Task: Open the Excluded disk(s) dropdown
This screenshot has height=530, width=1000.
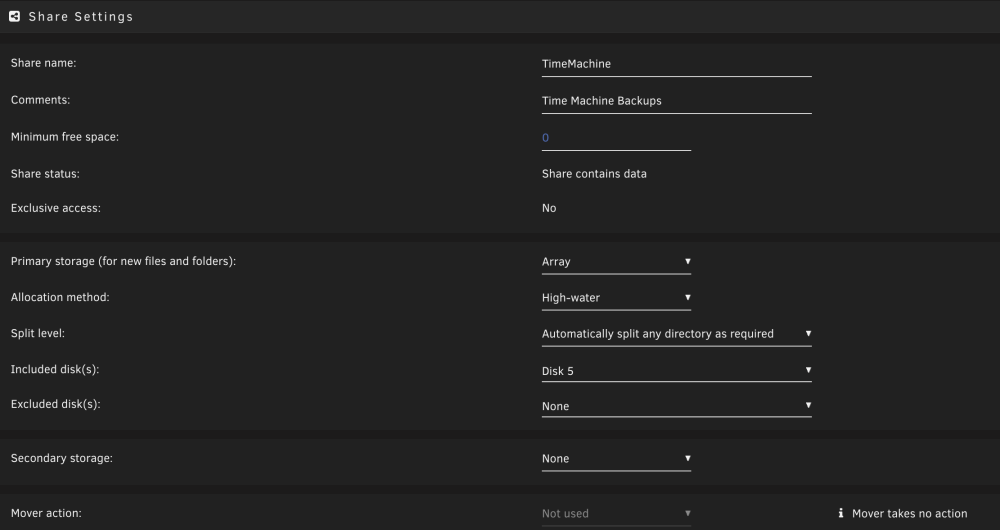Action: click(676, 406)
